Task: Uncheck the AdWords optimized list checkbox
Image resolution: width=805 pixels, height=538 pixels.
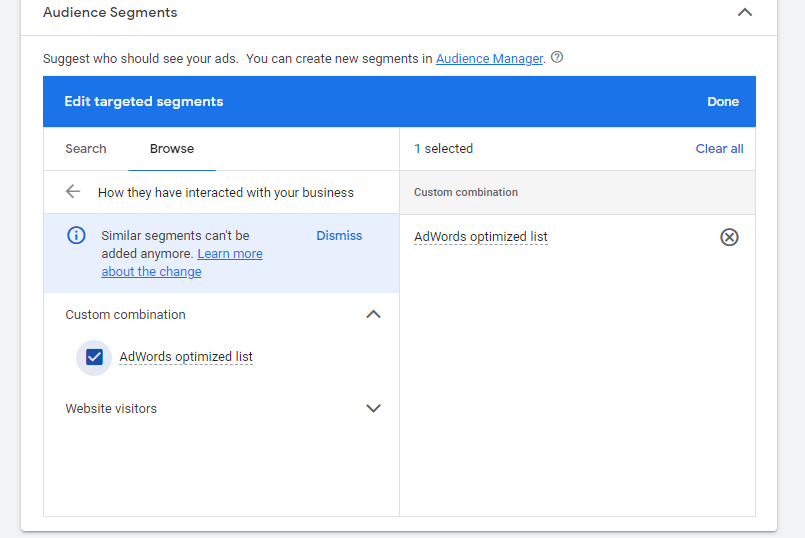Action: coord(94,357)
